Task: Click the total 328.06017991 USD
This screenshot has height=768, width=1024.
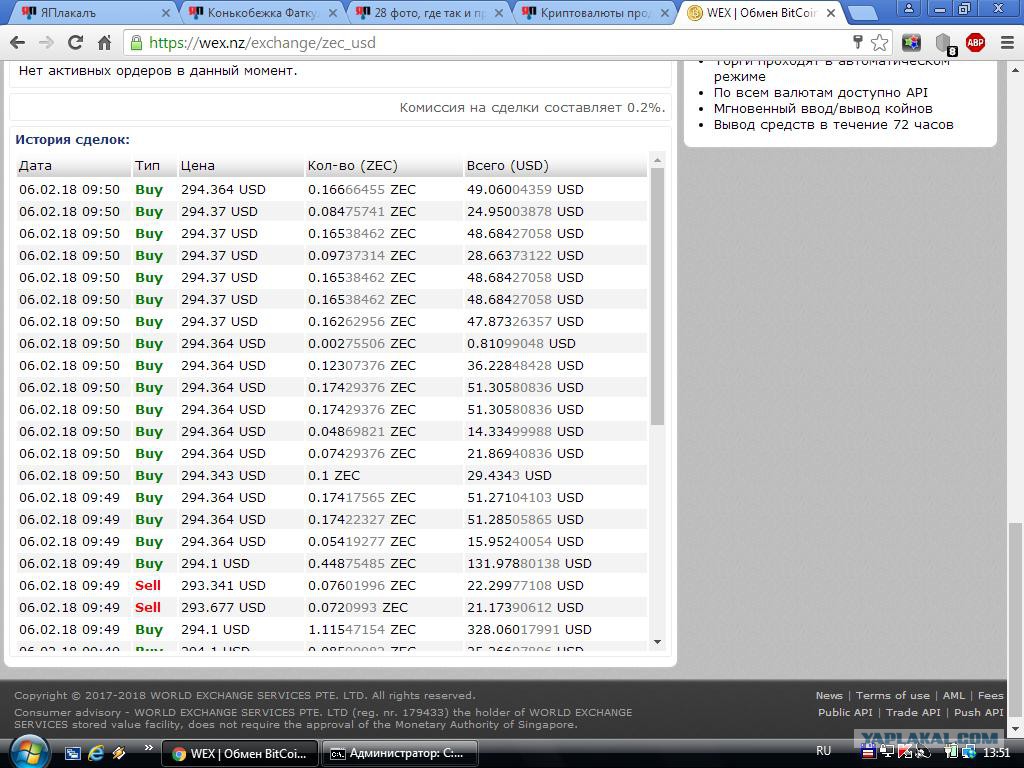Action: coord(529,630)
